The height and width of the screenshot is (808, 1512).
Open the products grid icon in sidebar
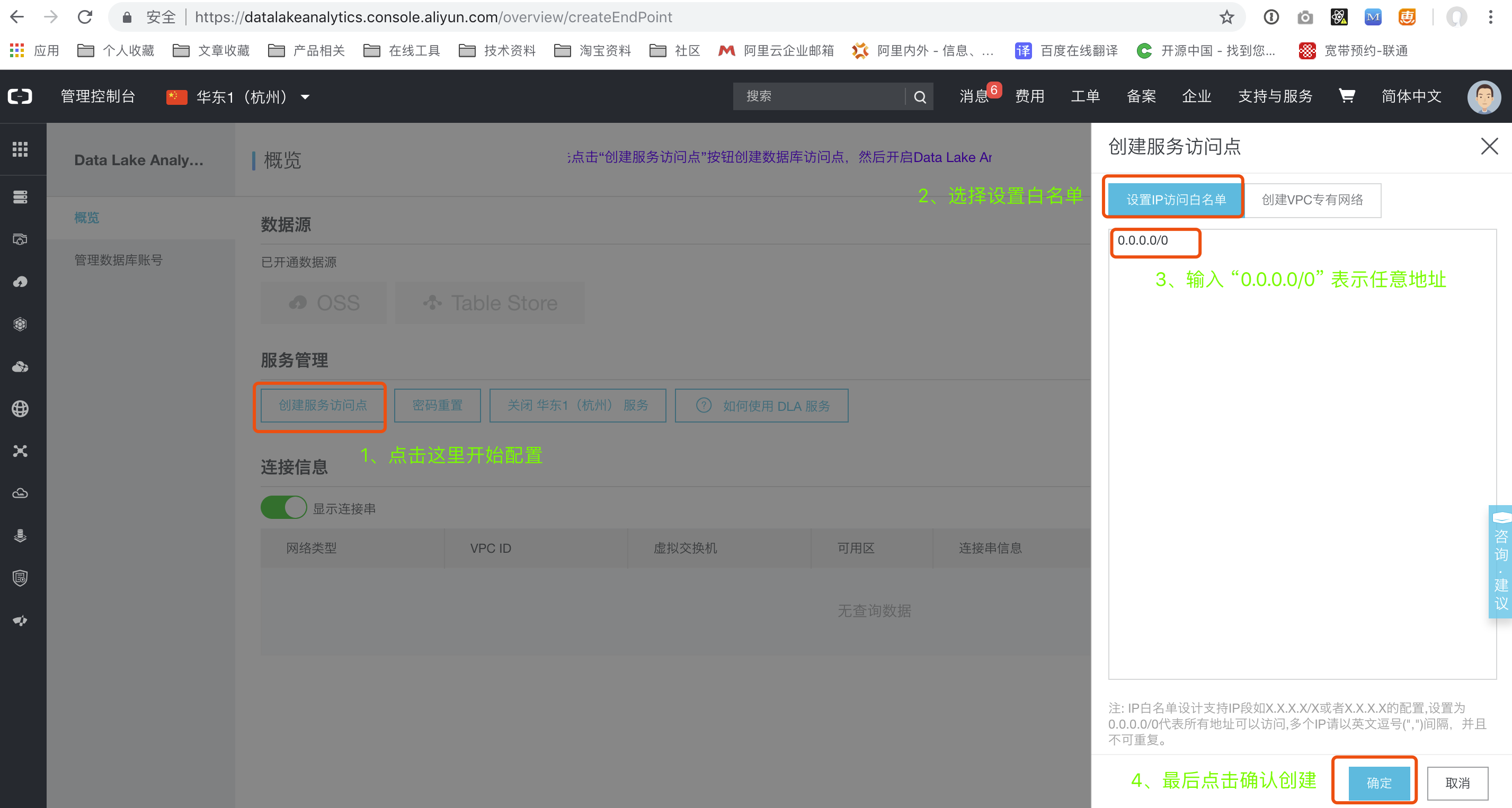click(x=20, y=149)
